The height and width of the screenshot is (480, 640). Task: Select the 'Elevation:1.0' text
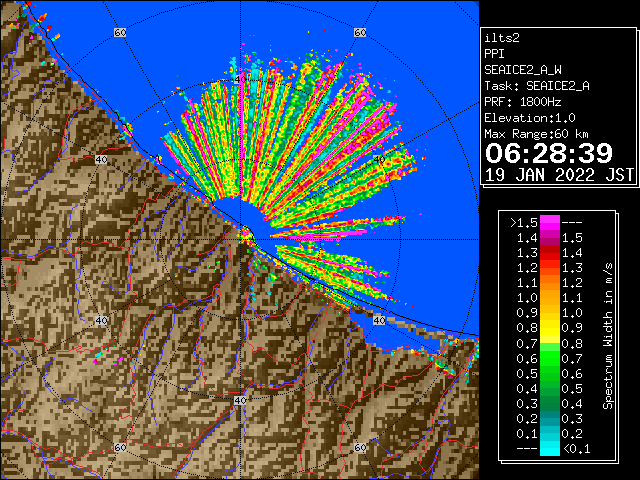click(x=530, y=118)
